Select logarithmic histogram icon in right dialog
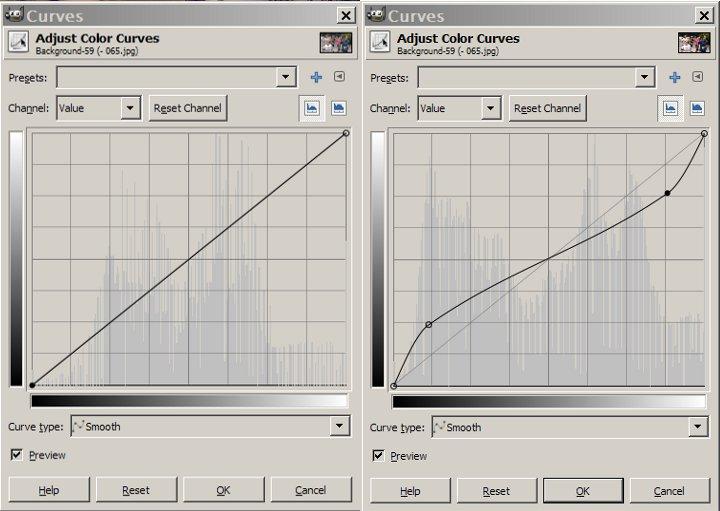Screen dimensions: 720x511 [698, 108]
